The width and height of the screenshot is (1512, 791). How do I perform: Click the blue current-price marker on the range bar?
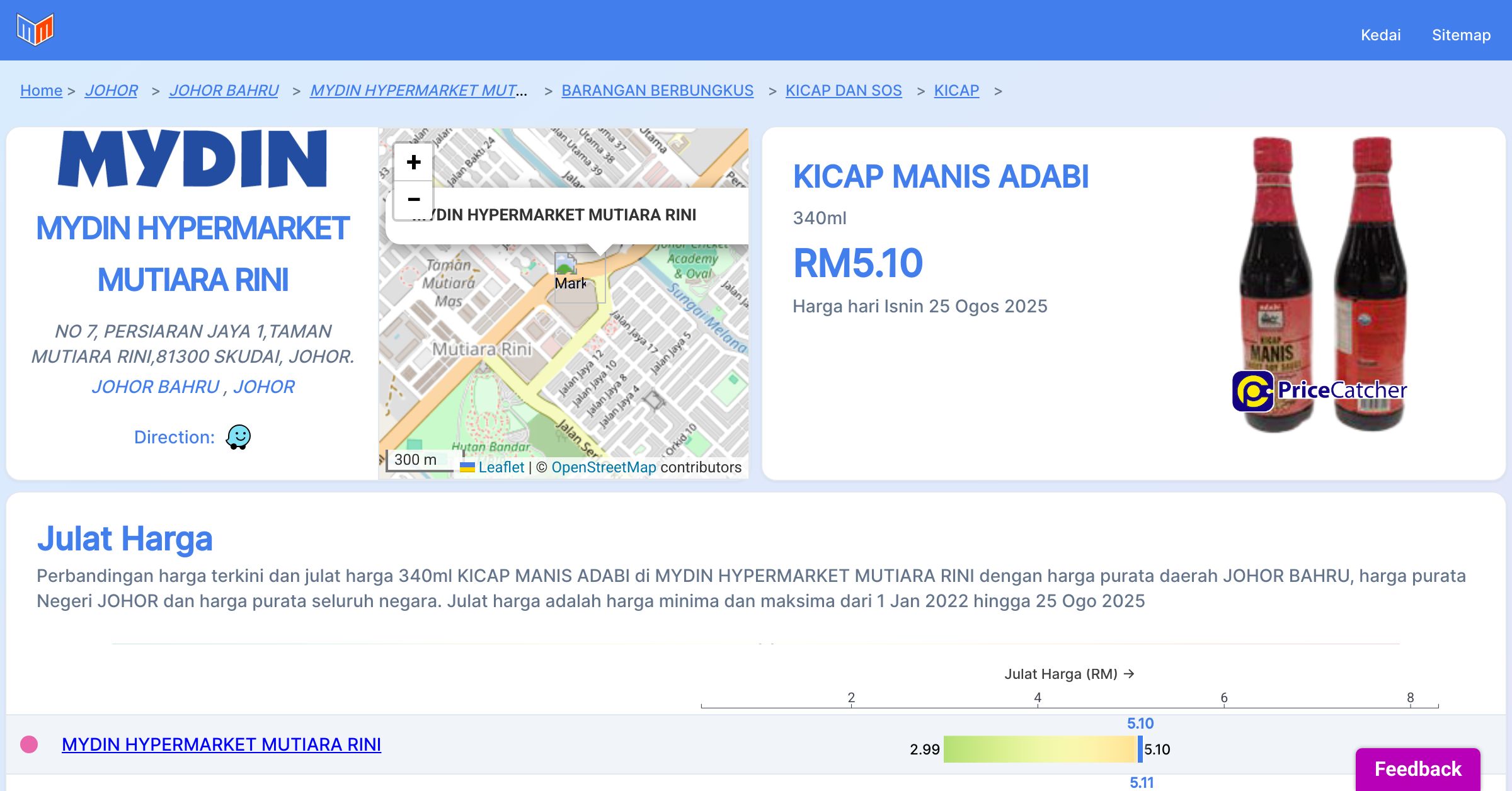[1140, 749]
